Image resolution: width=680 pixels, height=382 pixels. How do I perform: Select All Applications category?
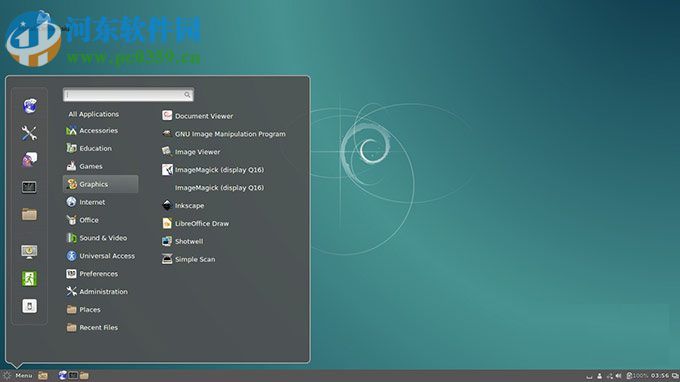click(93, 114)
